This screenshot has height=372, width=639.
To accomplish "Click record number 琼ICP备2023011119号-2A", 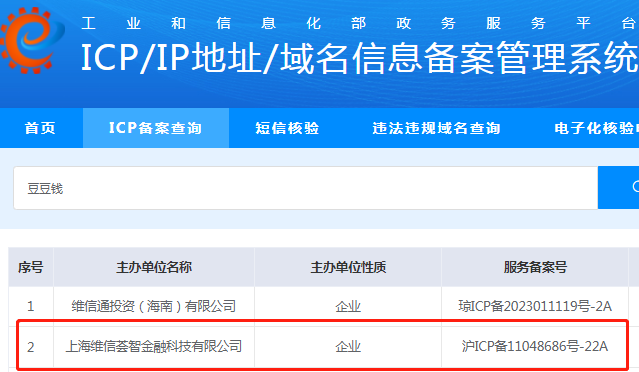I will (535, 306).
